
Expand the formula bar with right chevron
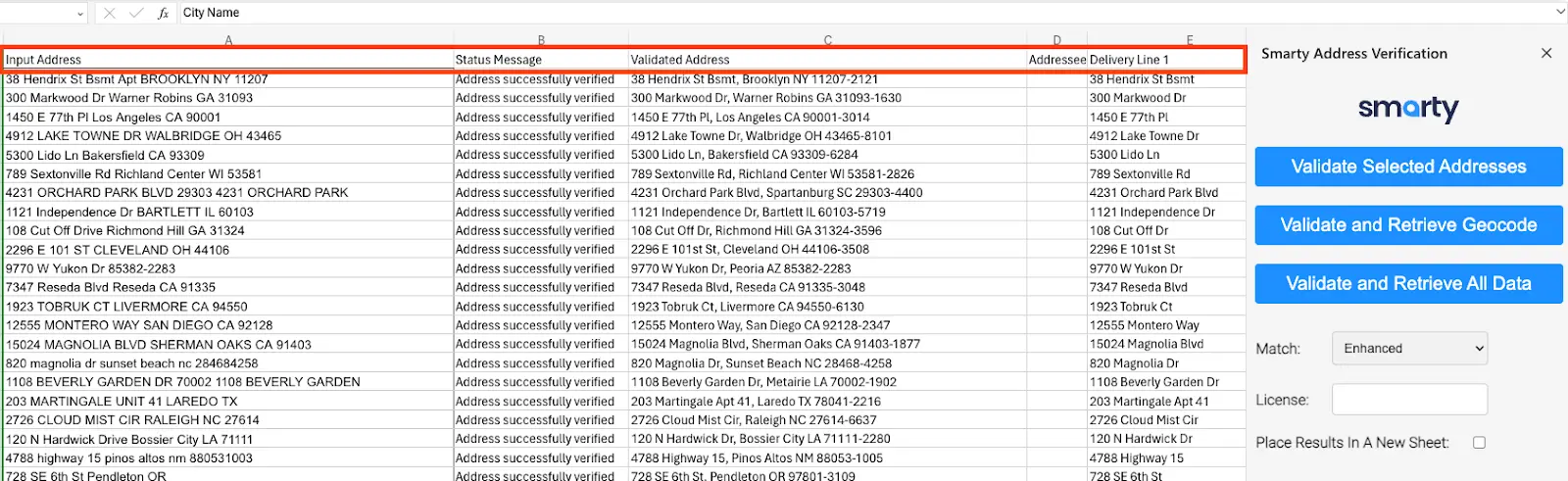point(1560,13)
